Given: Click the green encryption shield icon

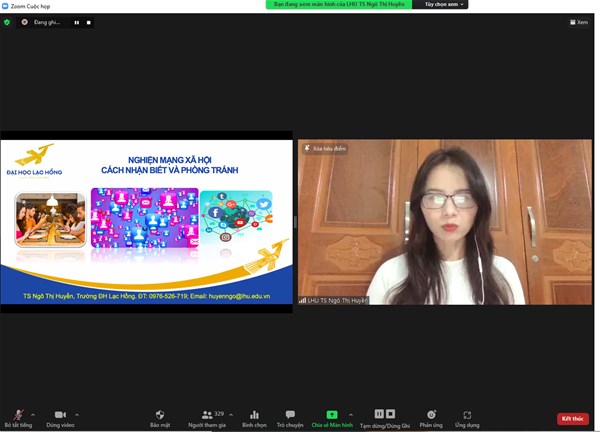Looking at the screenshot, I should [x=7, y=21].
